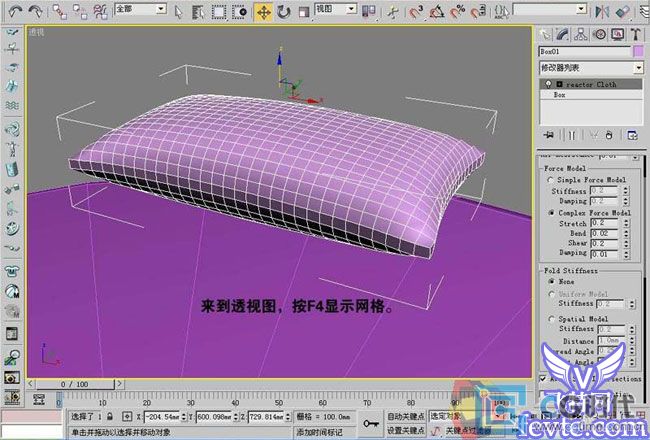The height and width of the screenshot is (440, 650).
Task: Toggle the Window/Crossing selection icon
Action: point(239,12)
